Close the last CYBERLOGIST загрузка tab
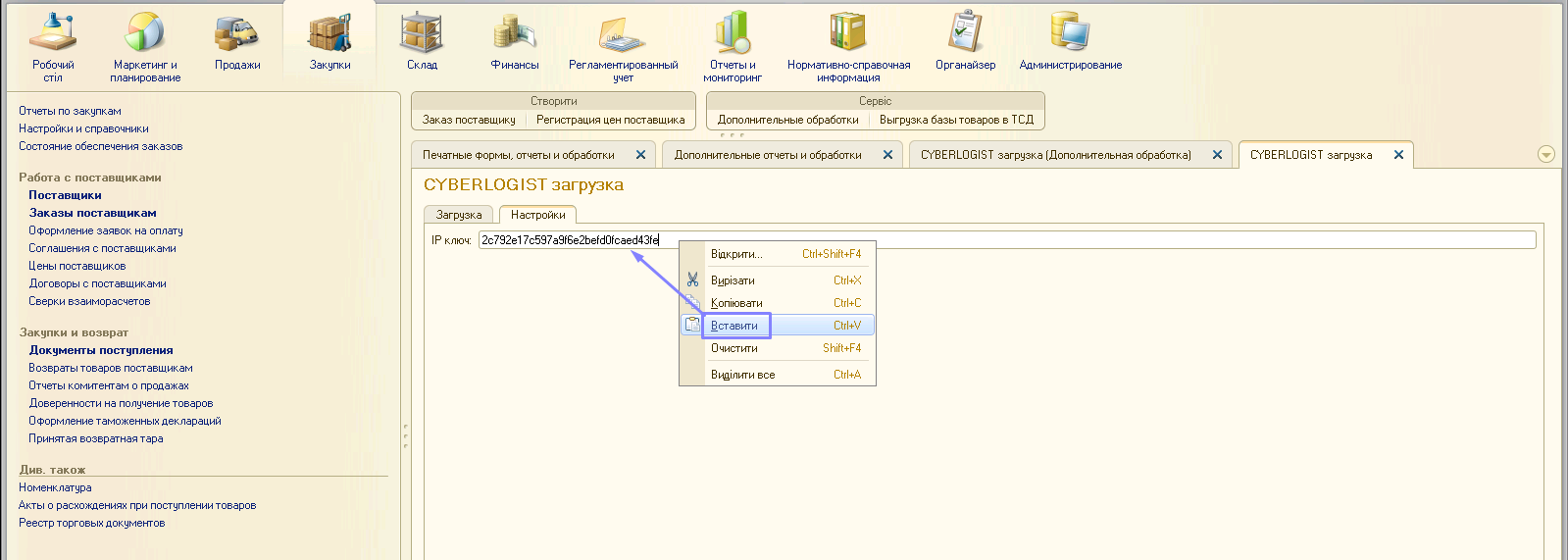1568x560 pixels. point(1398,155)
